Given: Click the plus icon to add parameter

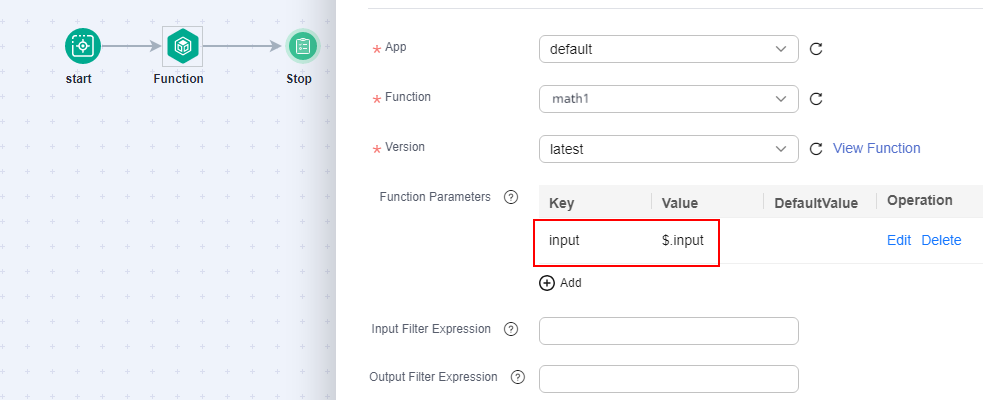Looking at the screenshot, I should 547,283.
